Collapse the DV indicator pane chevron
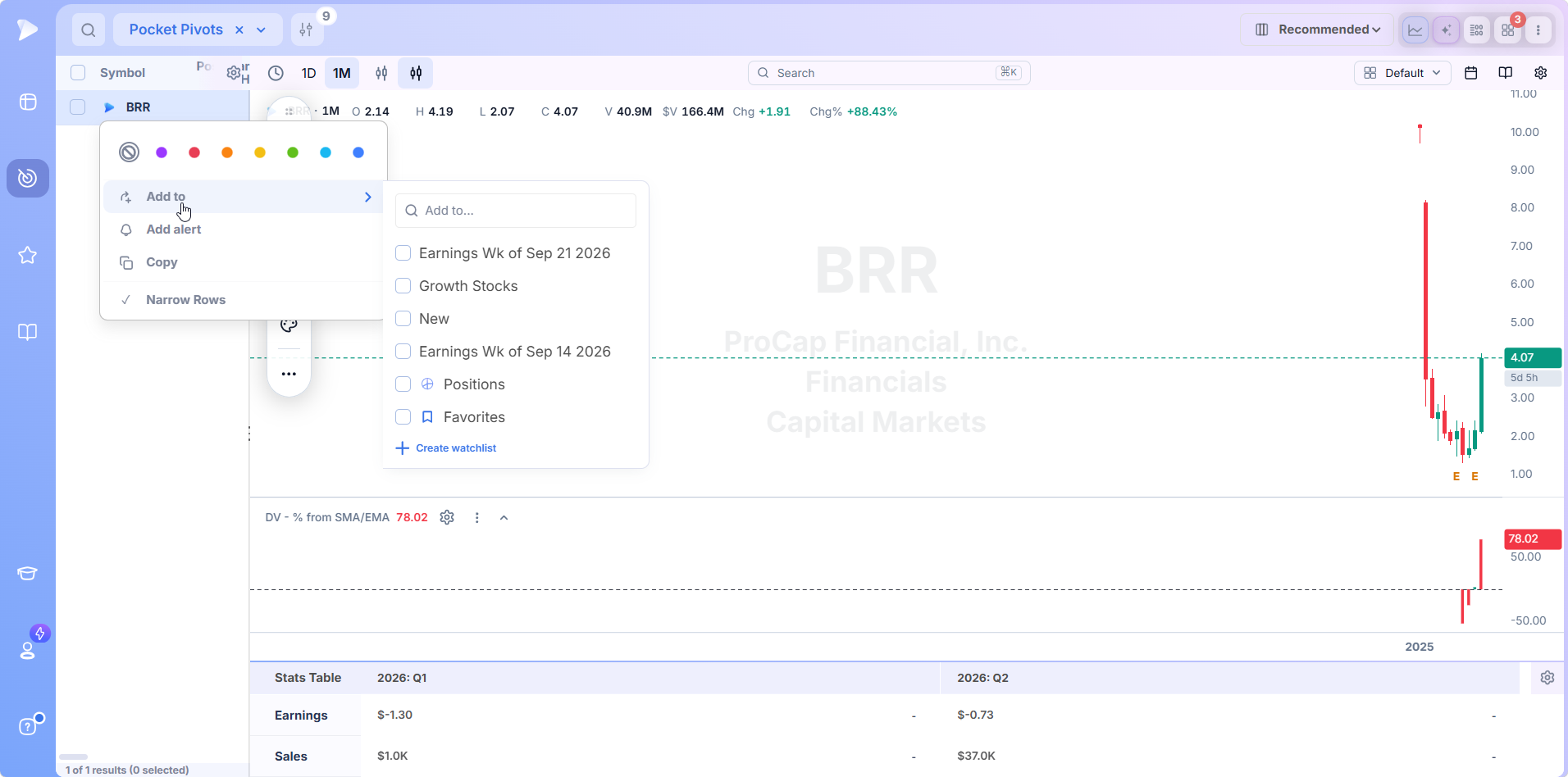 [504, 518]
